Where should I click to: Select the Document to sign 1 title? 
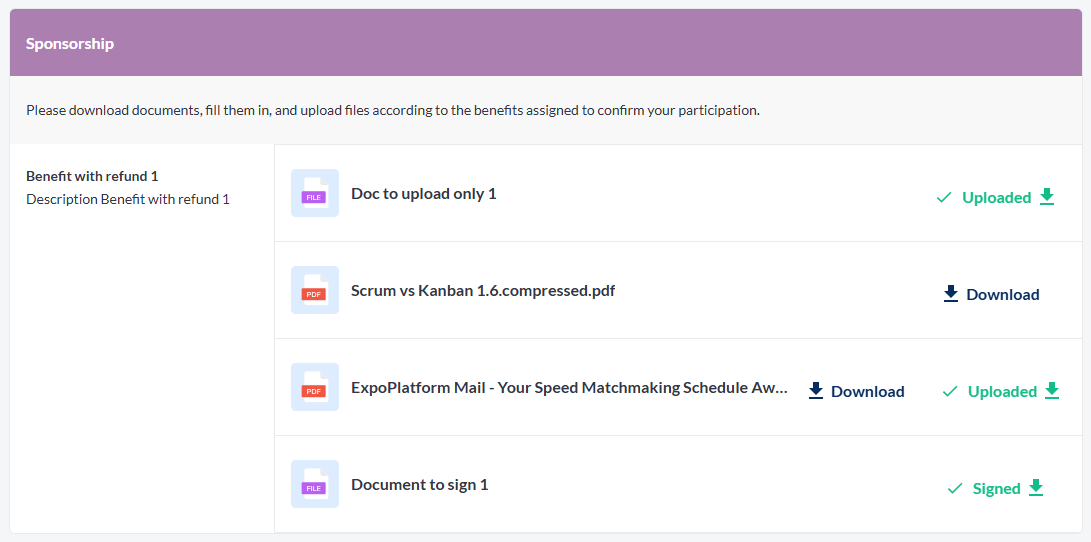pos(419,485)
